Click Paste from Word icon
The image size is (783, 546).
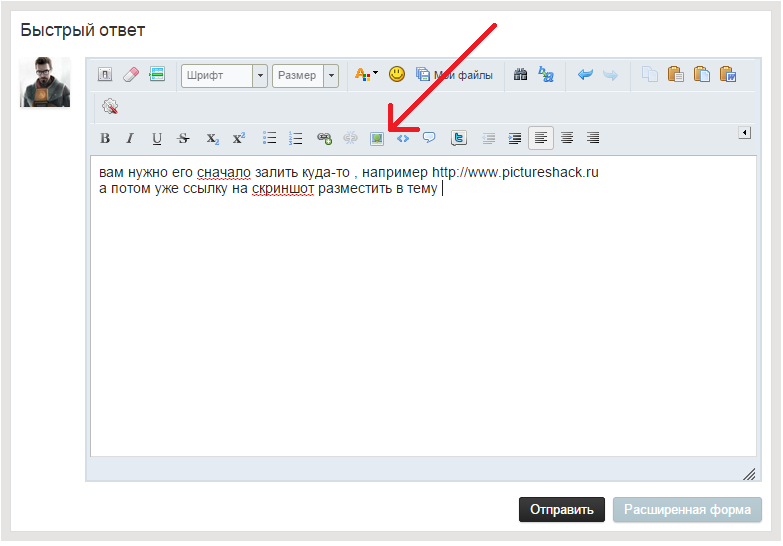(728, 74)
